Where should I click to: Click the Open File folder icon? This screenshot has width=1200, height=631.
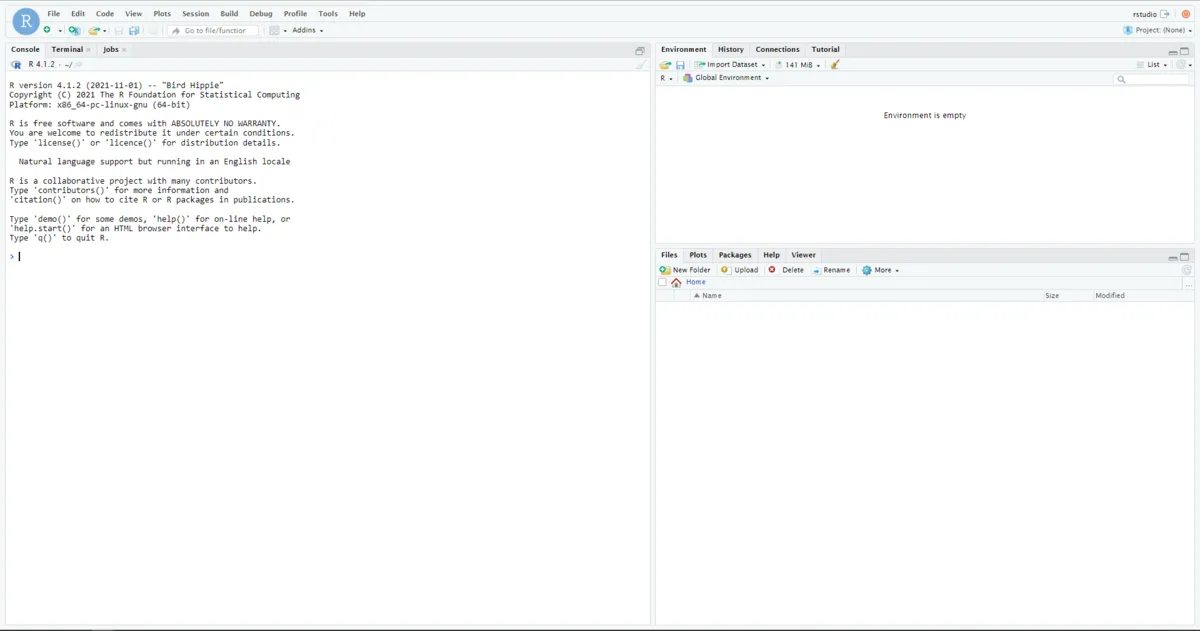click(94, 30)
